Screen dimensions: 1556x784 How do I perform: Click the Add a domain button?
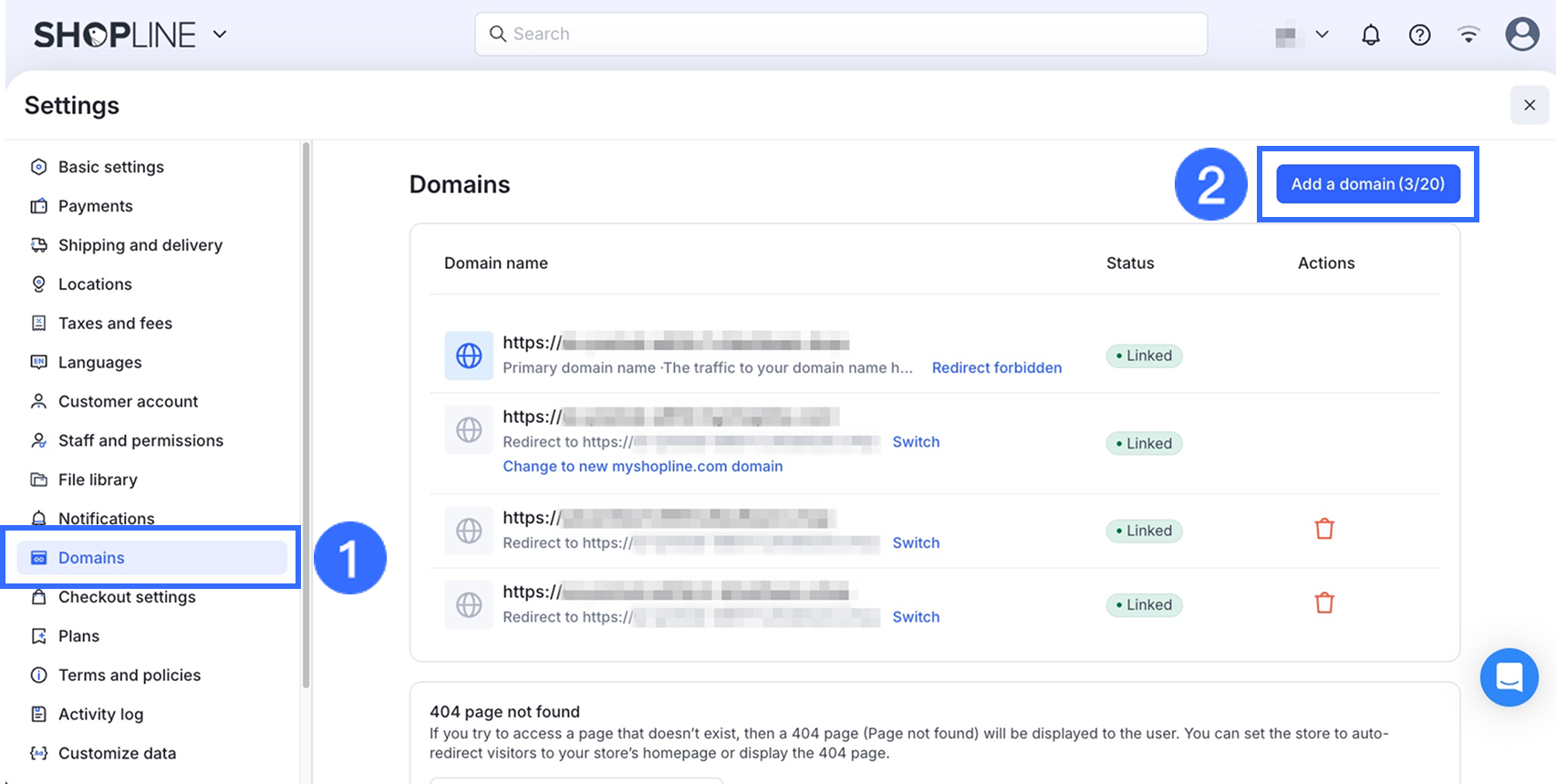pyautogui.click(x=1367, y=184)
